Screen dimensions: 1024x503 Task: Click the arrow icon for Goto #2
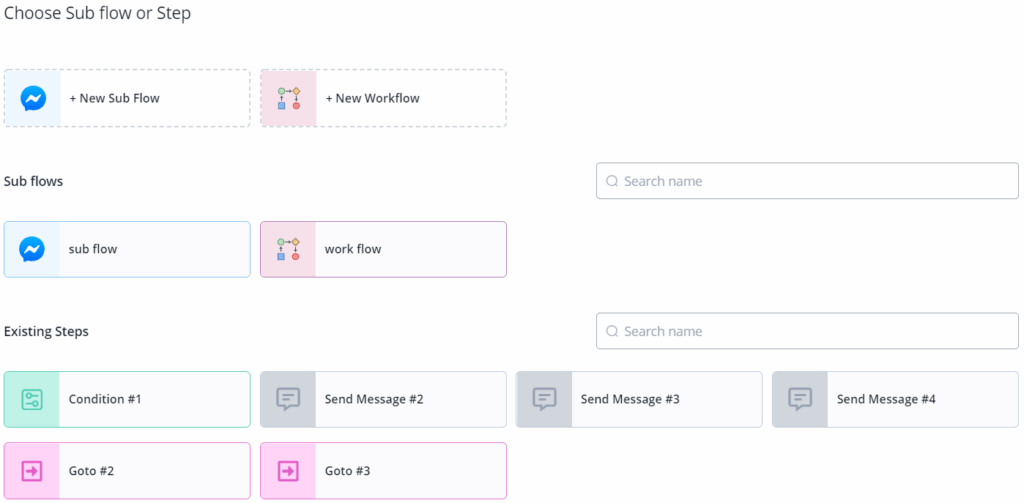[32, 470]
